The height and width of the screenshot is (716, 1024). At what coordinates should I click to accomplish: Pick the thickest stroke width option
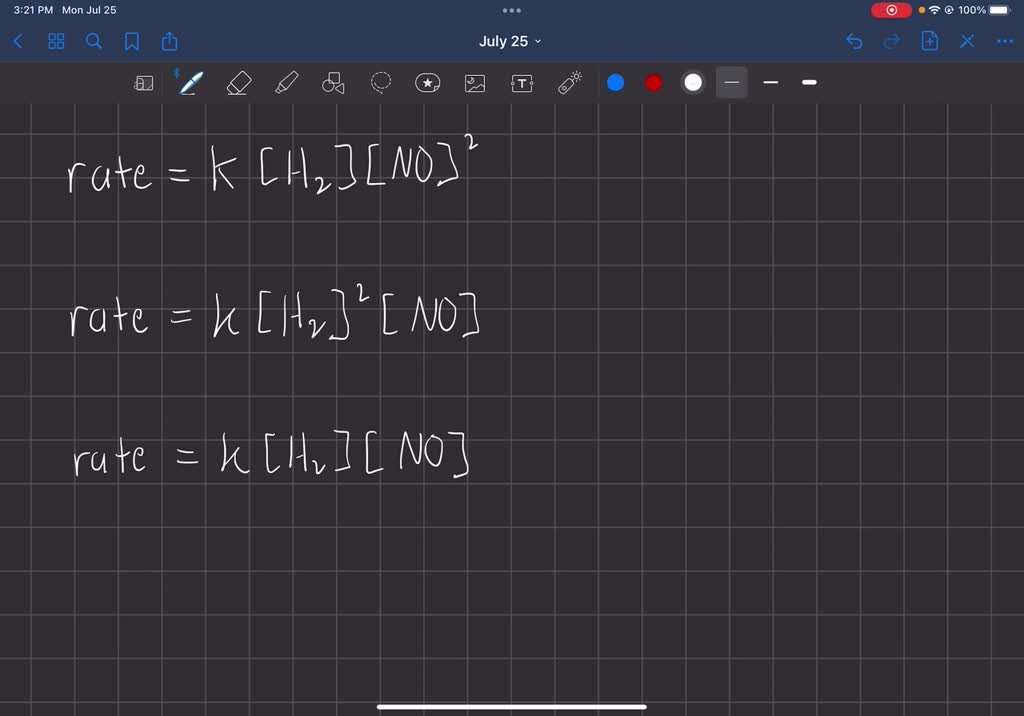click(x=809, y=82)
